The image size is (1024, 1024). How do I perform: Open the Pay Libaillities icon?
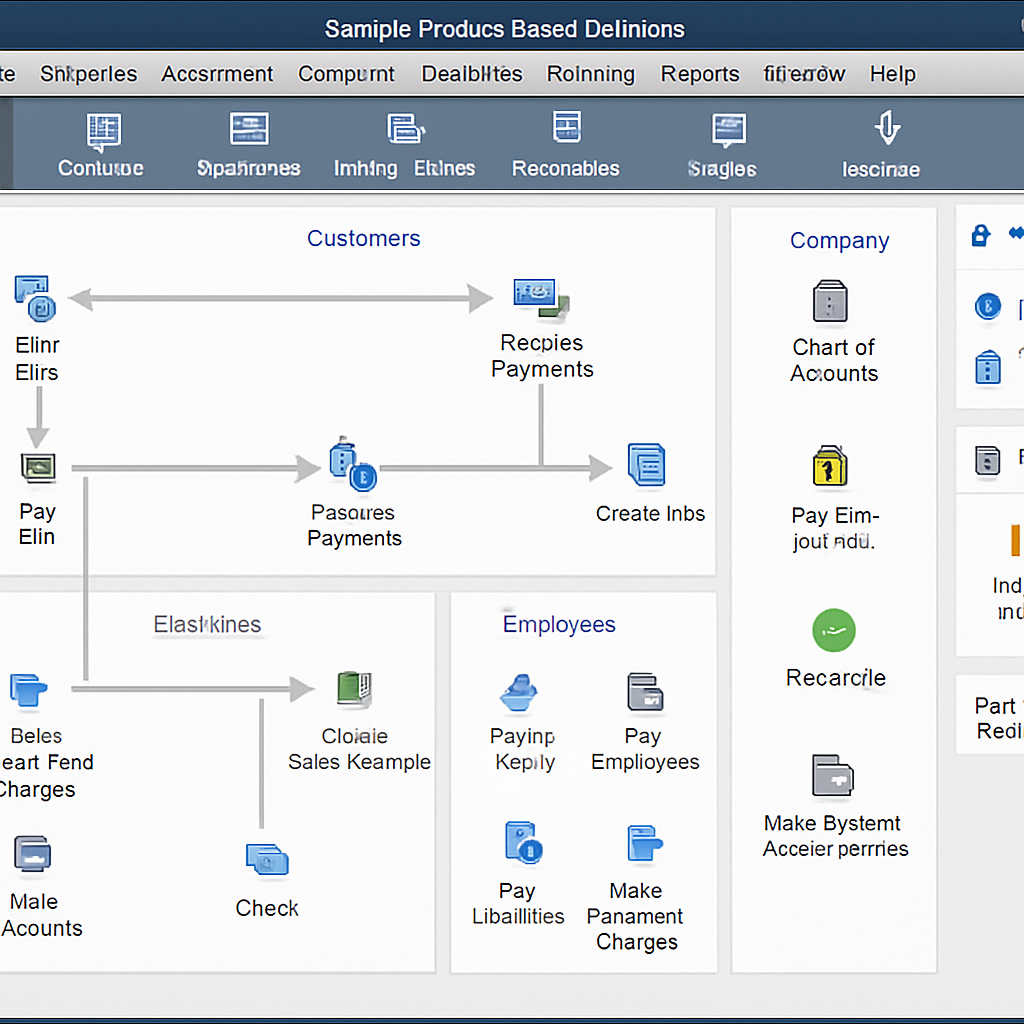523,842
